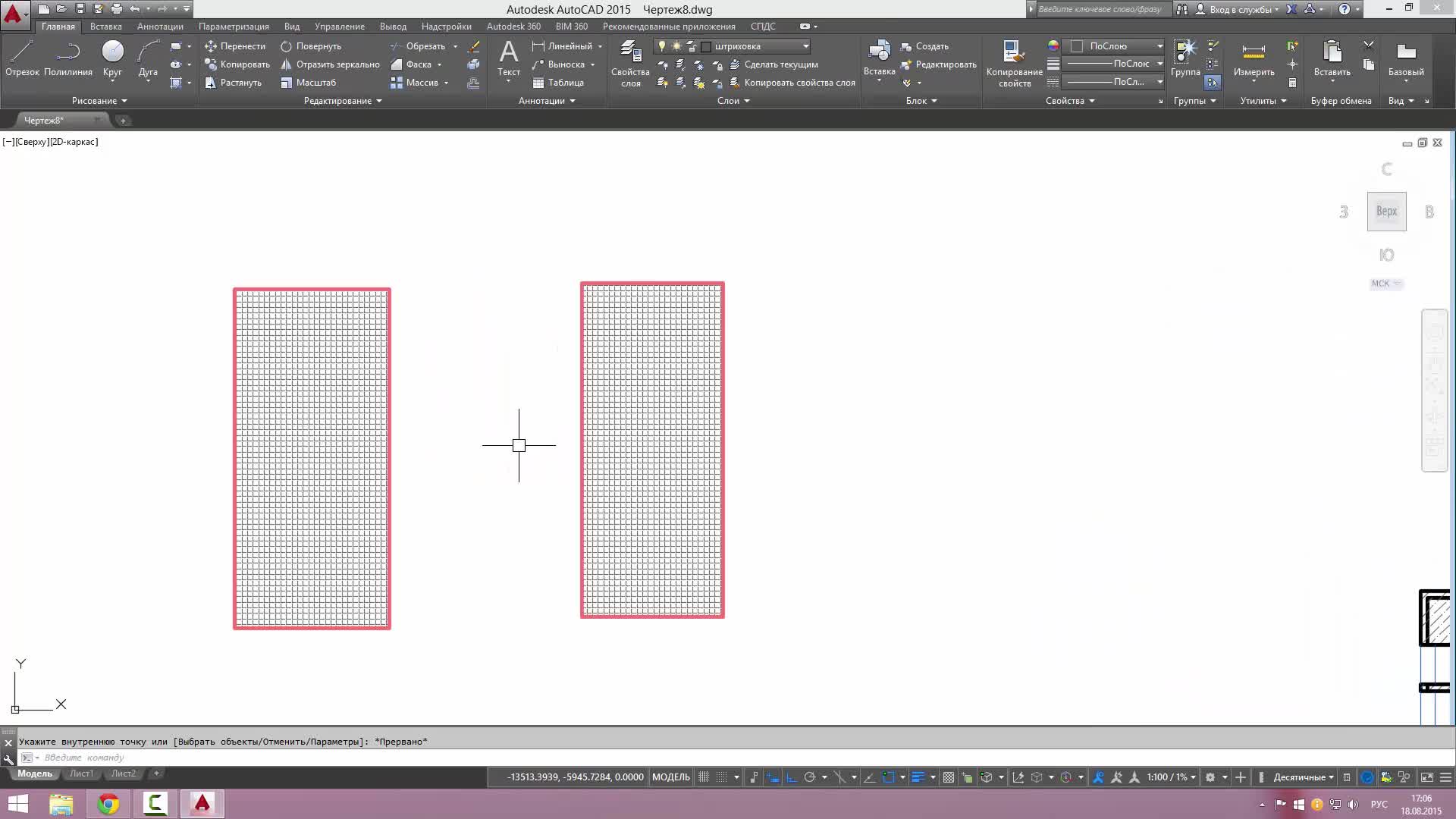
Task: Click the Группа group tool icon
Action: point(1185,59)
